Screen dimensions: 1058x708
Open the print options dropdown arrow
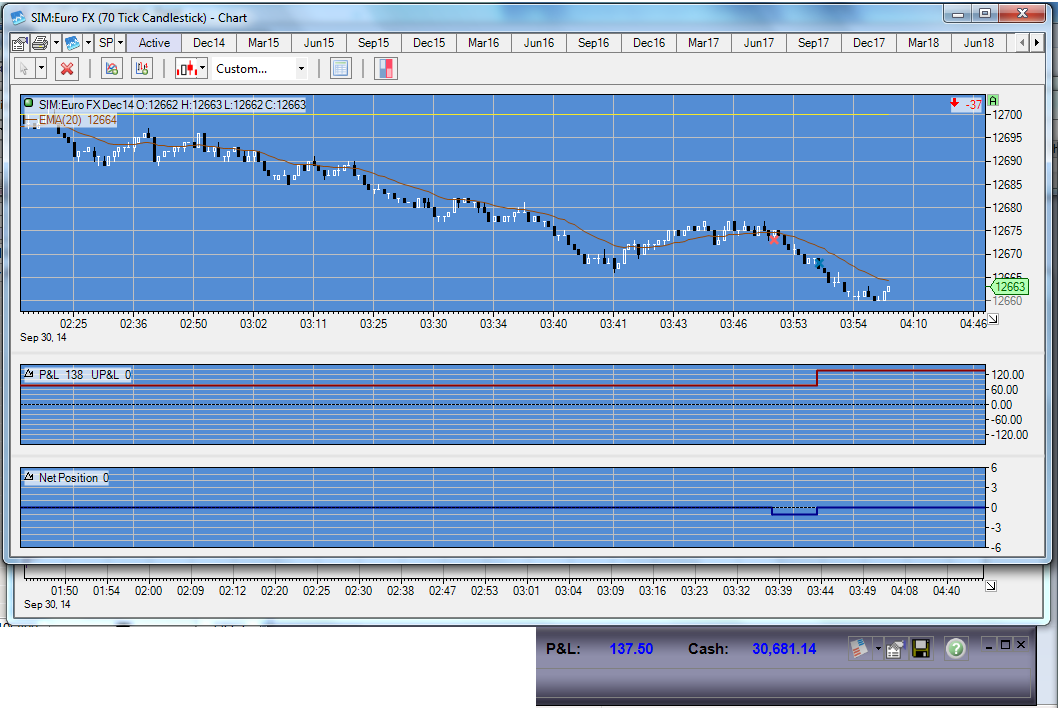click(56, 43)
